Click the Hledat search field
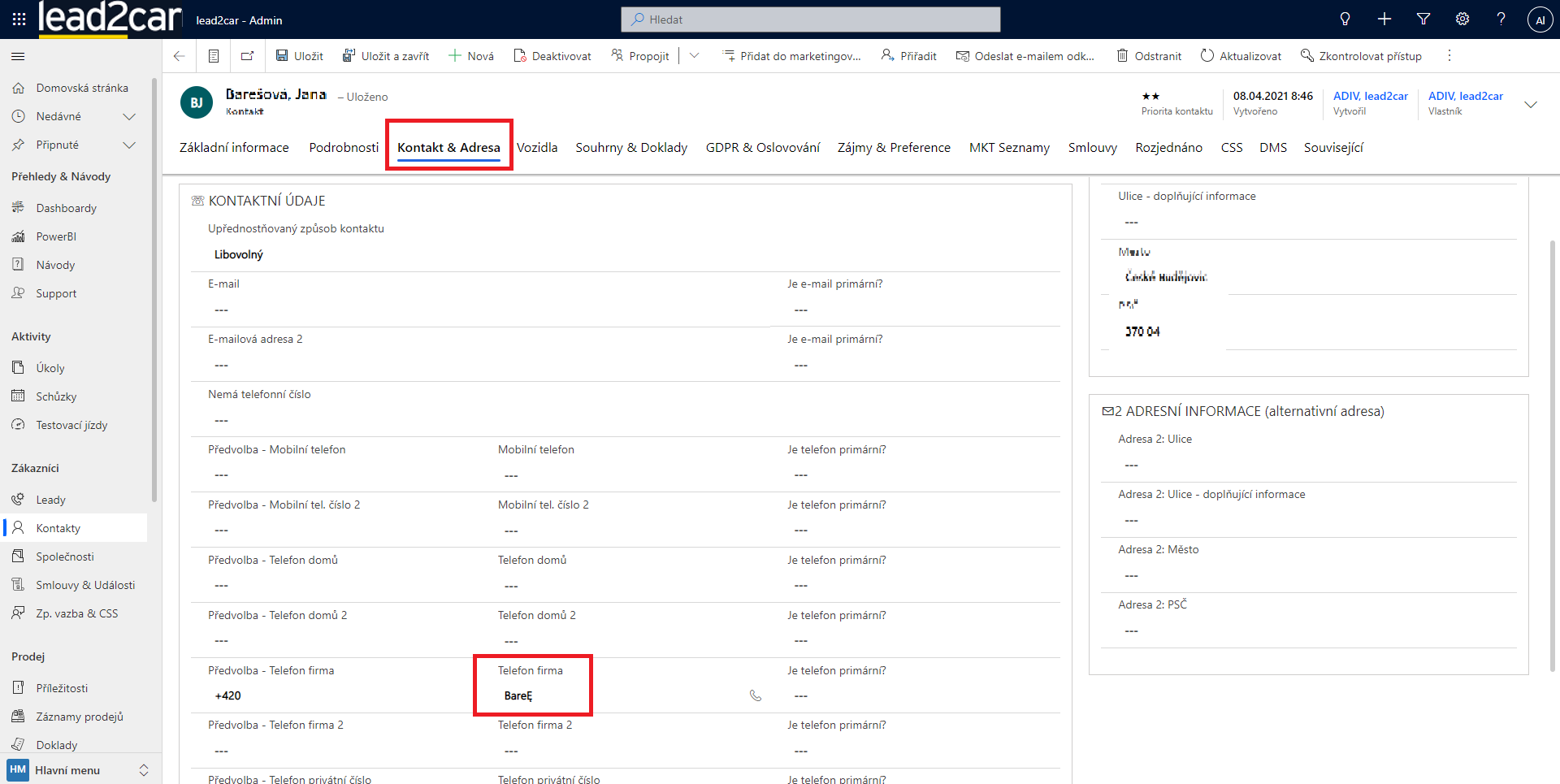1560x784 pixels. [x=810, y=19]
